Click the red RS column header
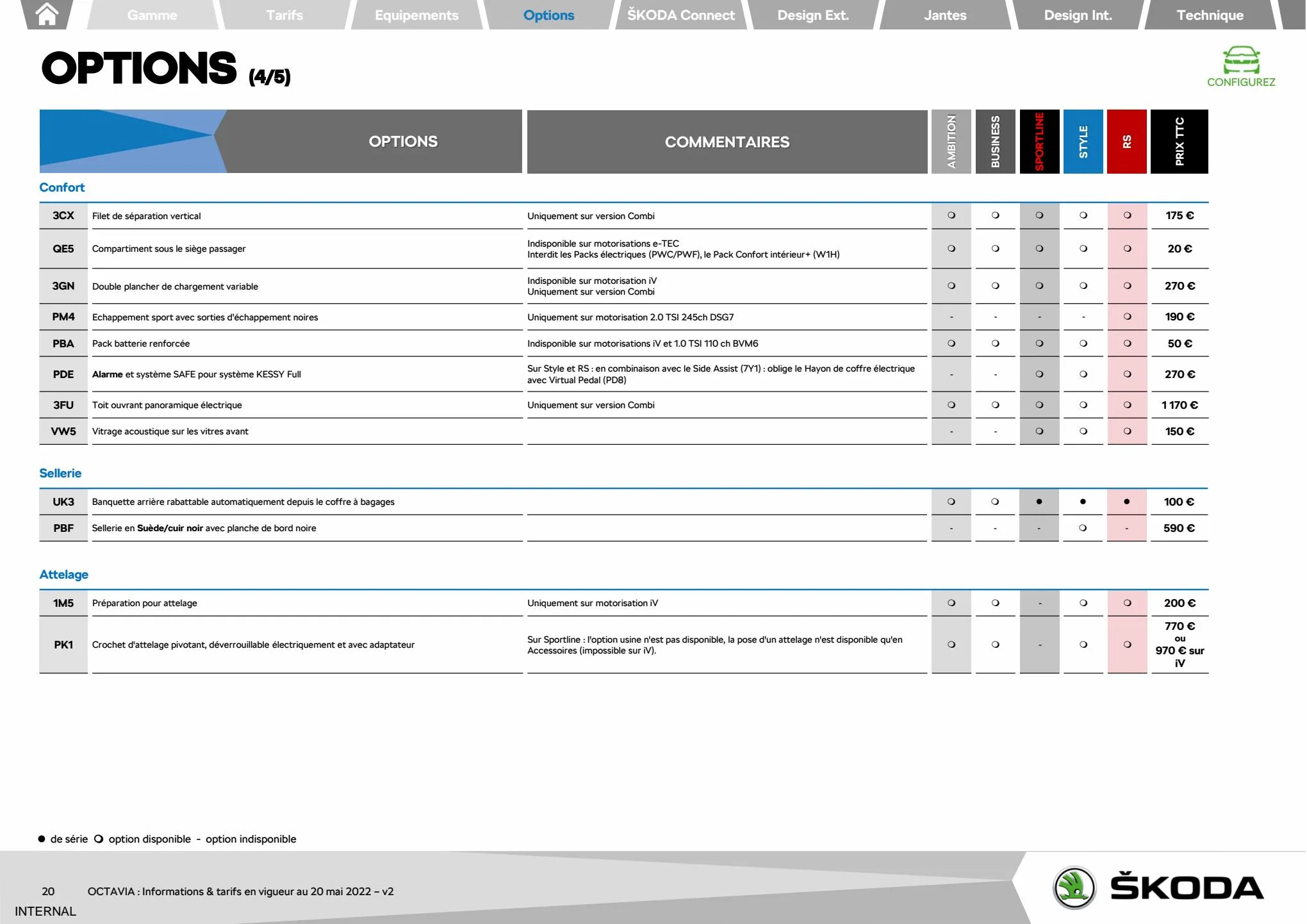 point(1127,142)
